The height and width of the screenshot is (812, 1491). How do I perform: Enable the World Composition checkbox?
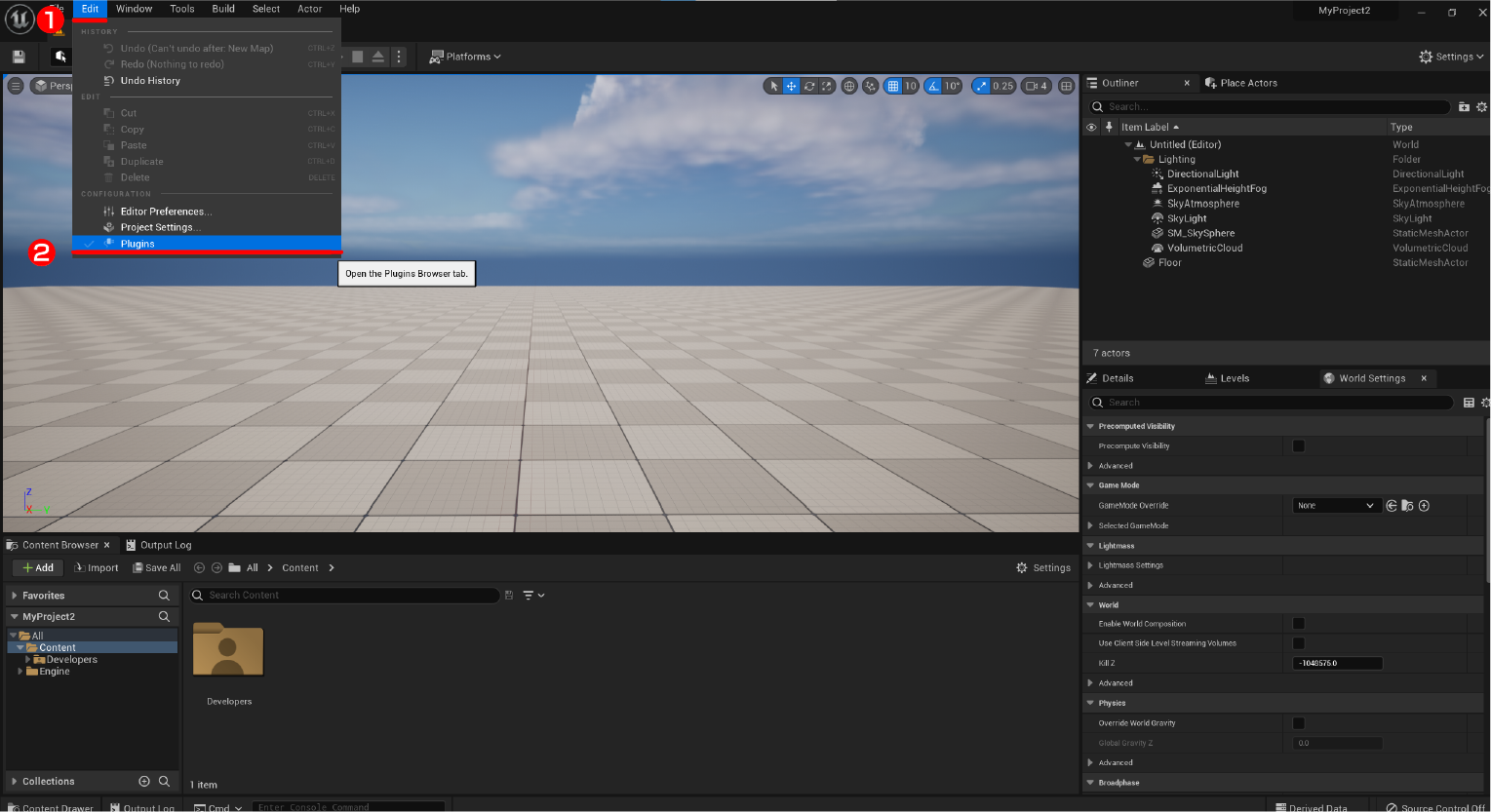(x=1298, y=623)
